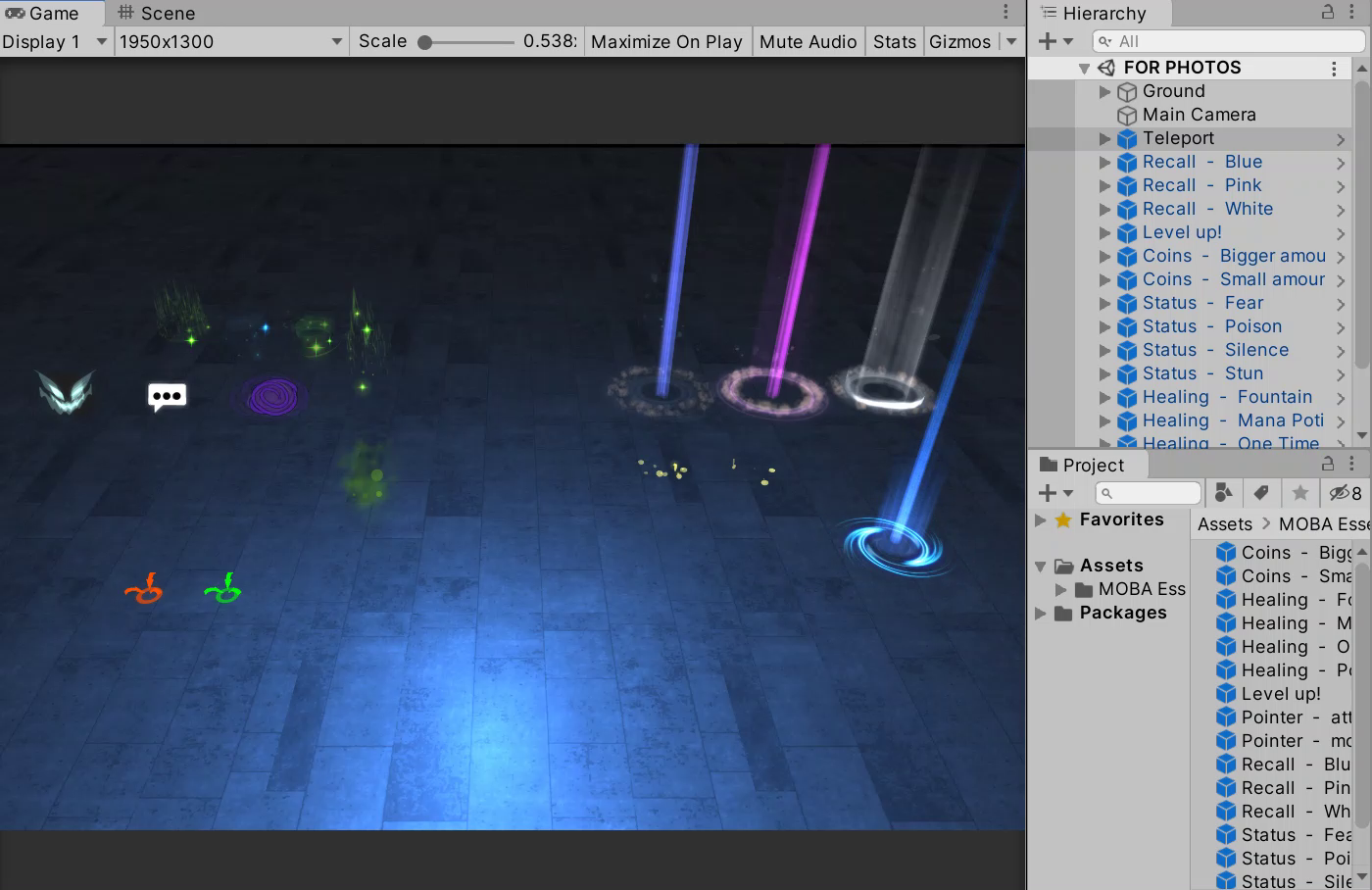Viewport: 1372px width, 890px height.
Task: Open Game view three-dot options menu
Action: pyautogui.click(x=1005, y=12)
